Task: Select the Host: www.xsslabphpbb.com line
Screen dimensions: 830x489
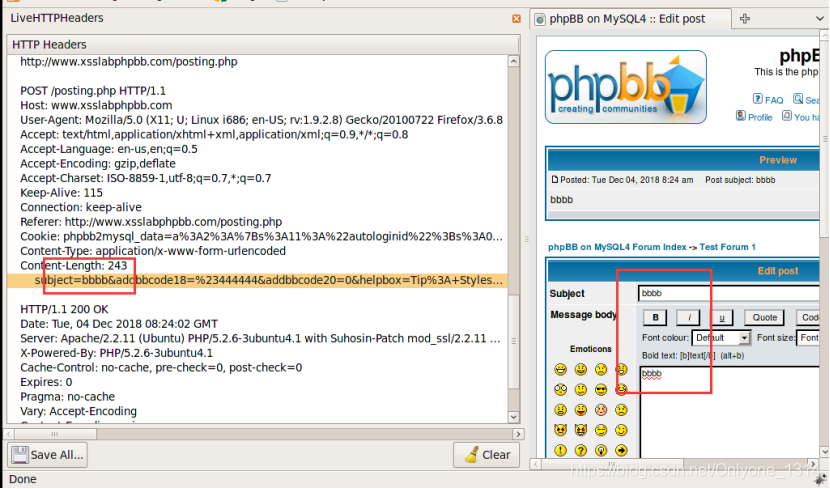Action: pos(96,105)
